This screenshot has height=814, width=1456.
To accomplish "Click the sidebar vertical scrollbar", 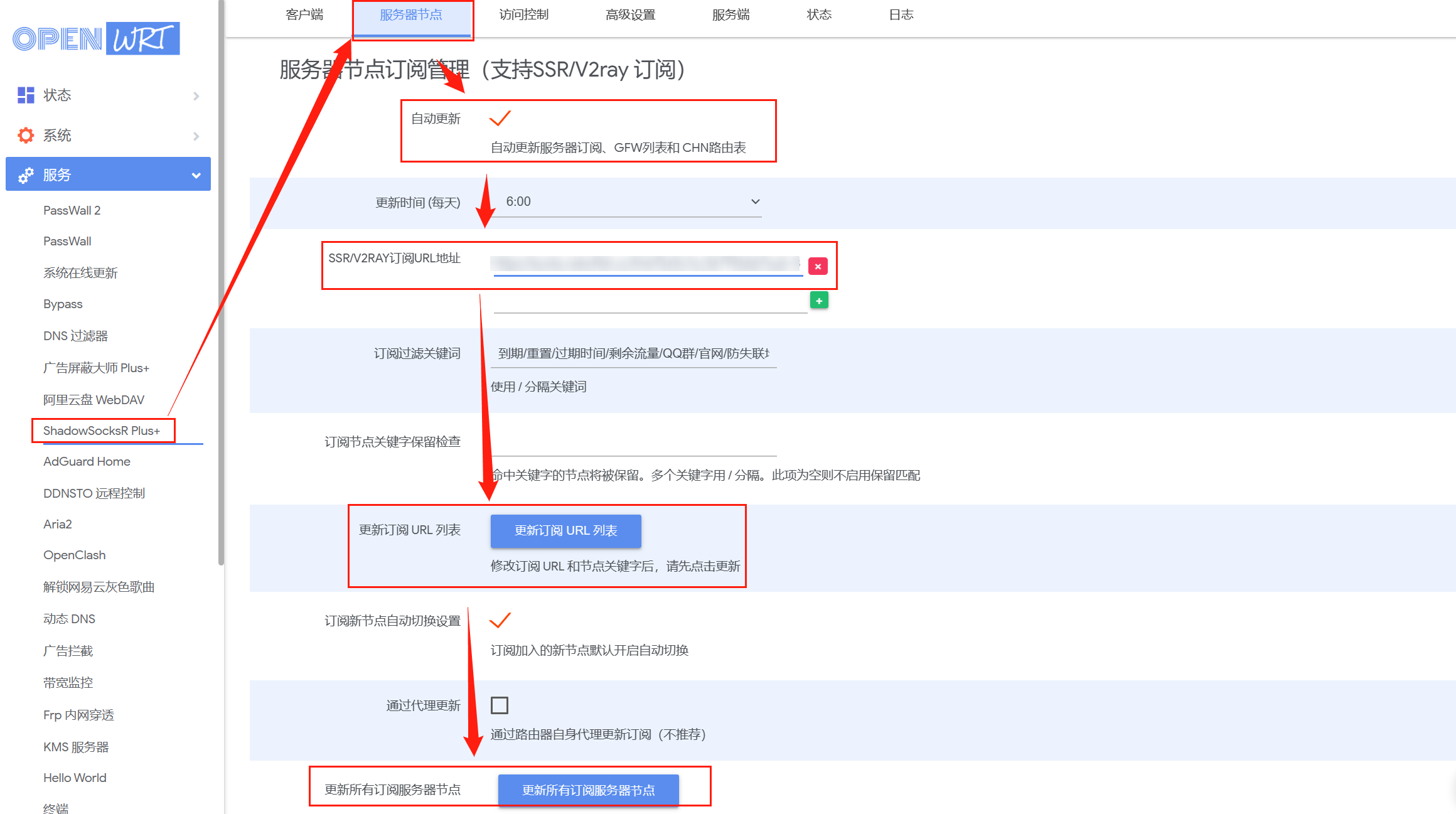I will coord(221,282).
